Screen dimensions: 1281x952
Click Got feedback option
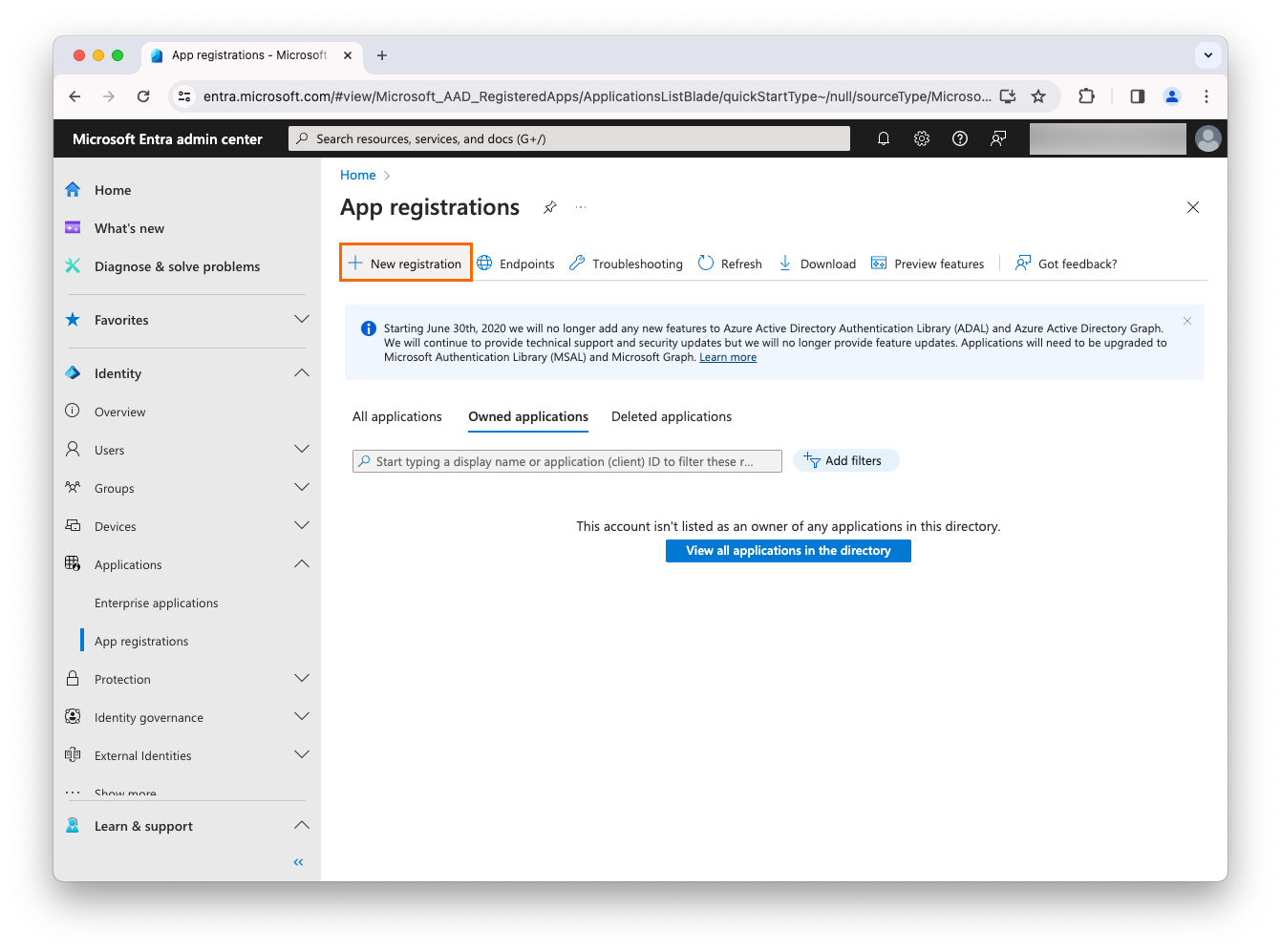(x=1065, y=263)
